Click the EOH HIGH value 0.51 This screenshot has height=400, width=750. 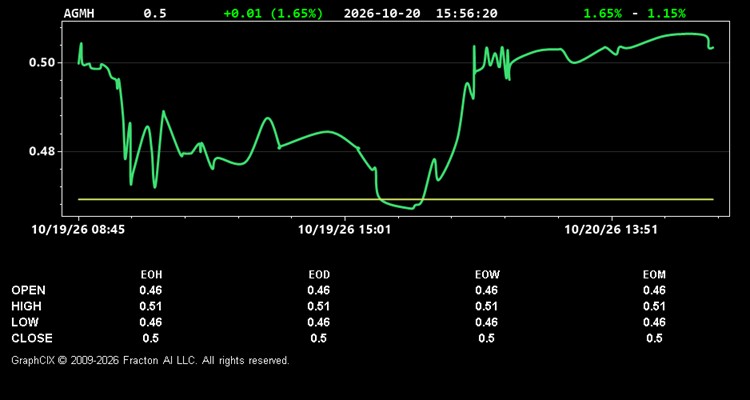(x=151, y=306)
